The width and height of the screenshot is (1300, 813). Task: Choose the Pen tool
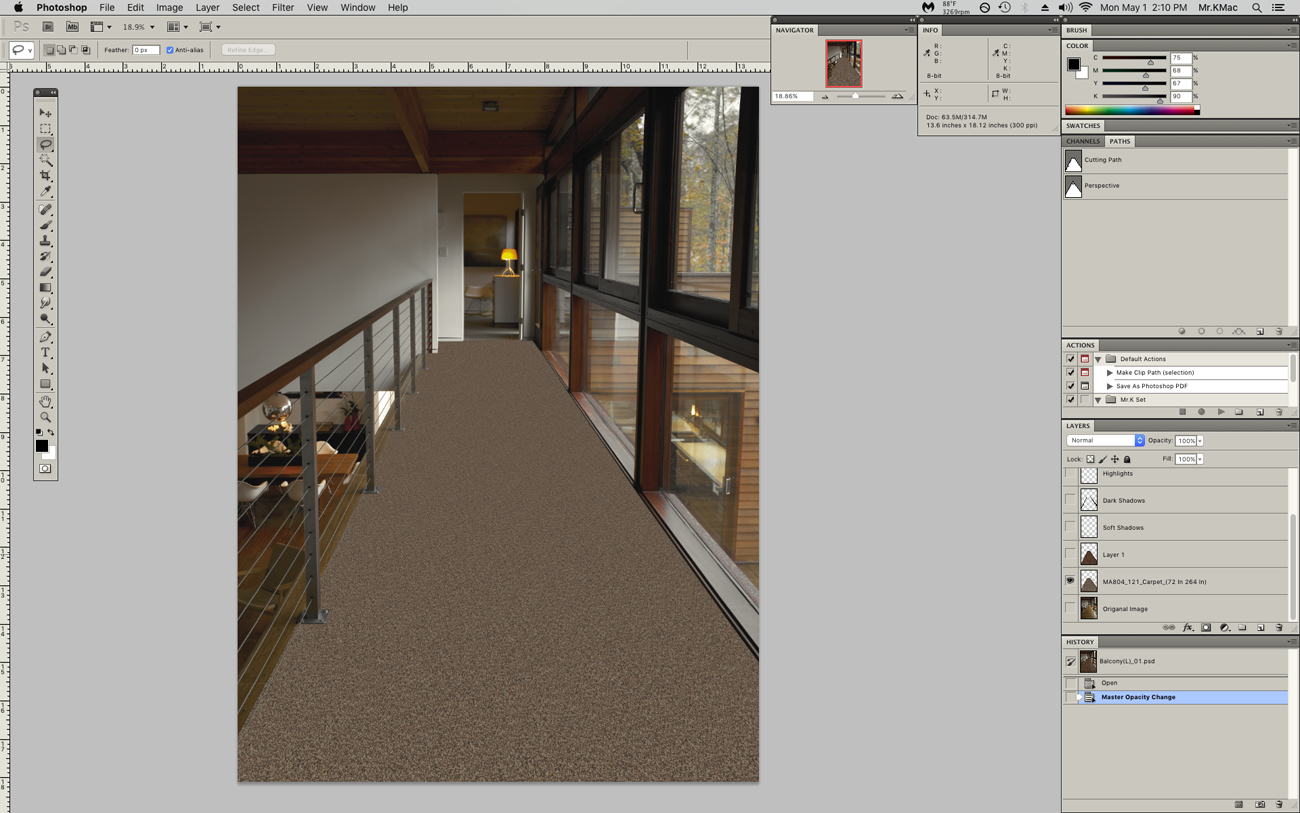tap(45, 338)
